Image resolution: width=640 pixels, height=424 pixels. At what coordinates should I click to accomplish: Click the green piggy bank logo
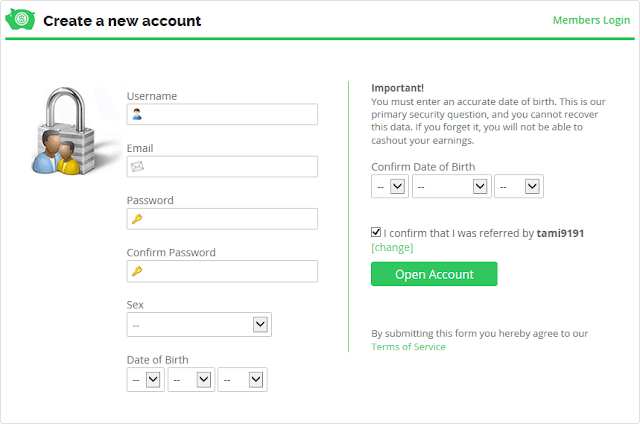coord(20,19)
